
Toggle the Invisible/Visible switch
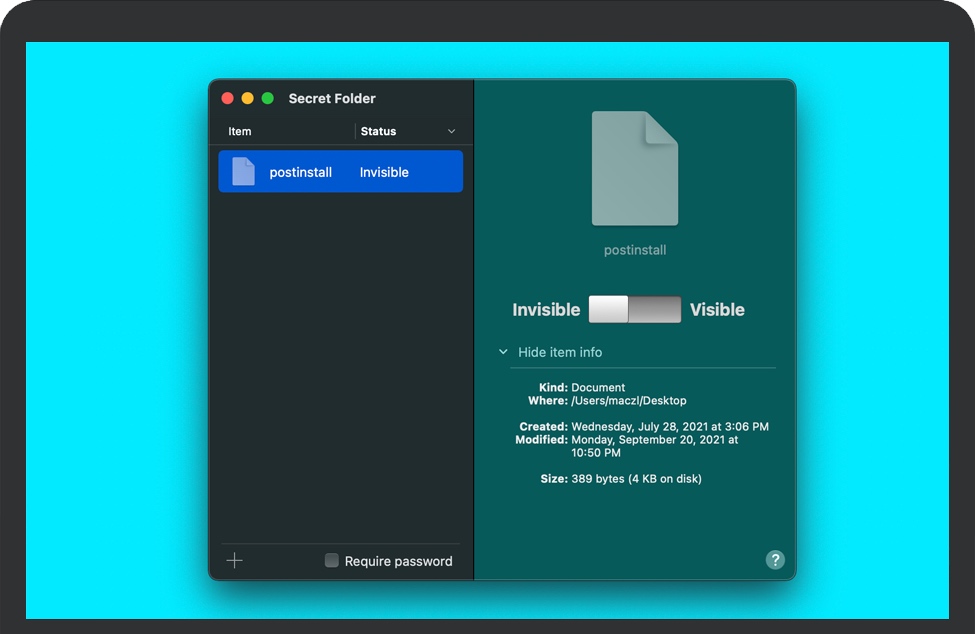point(635,310)
